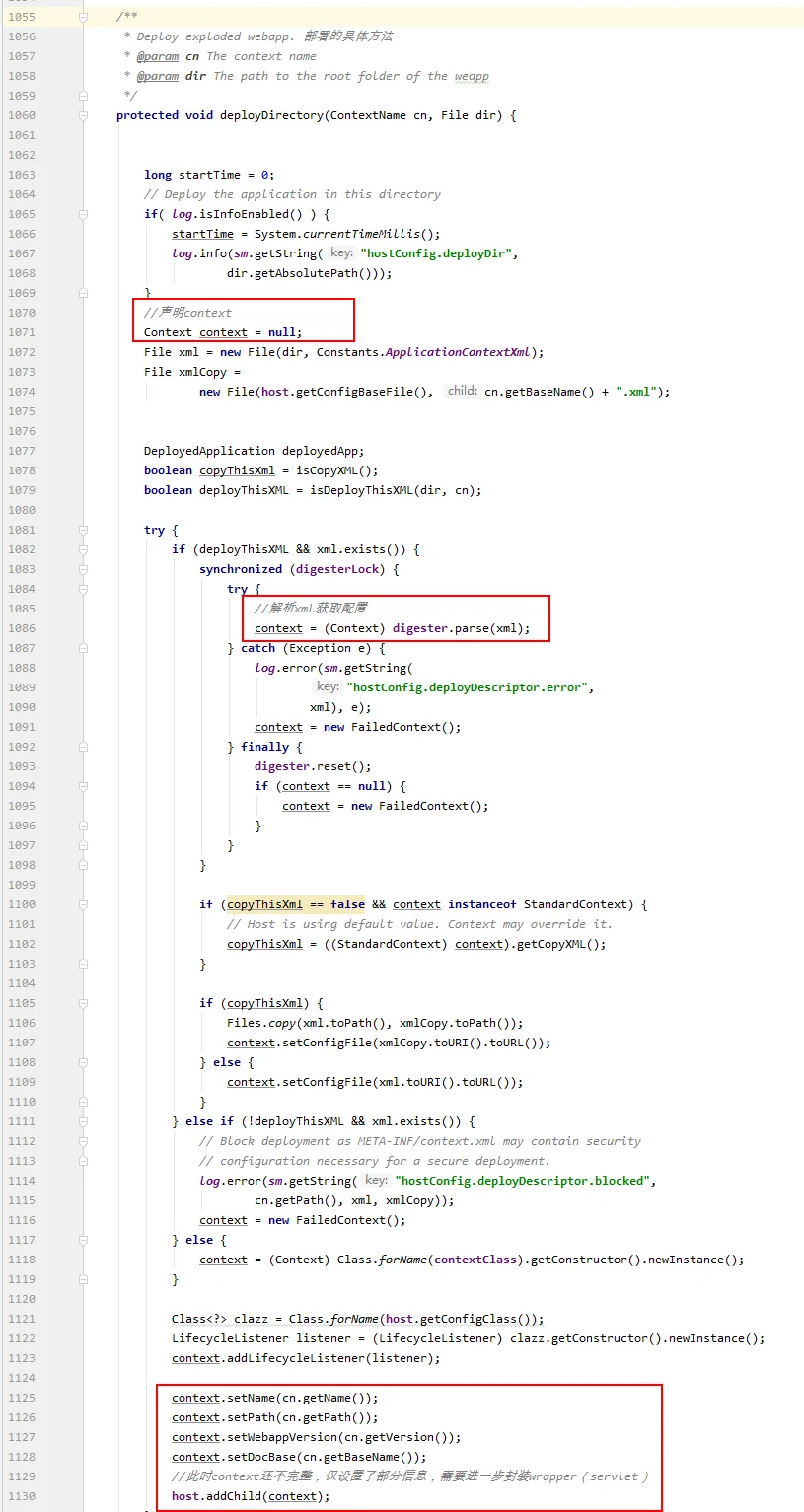Collapse the copyThisXml == false block at line 1100

coord(84,904)
